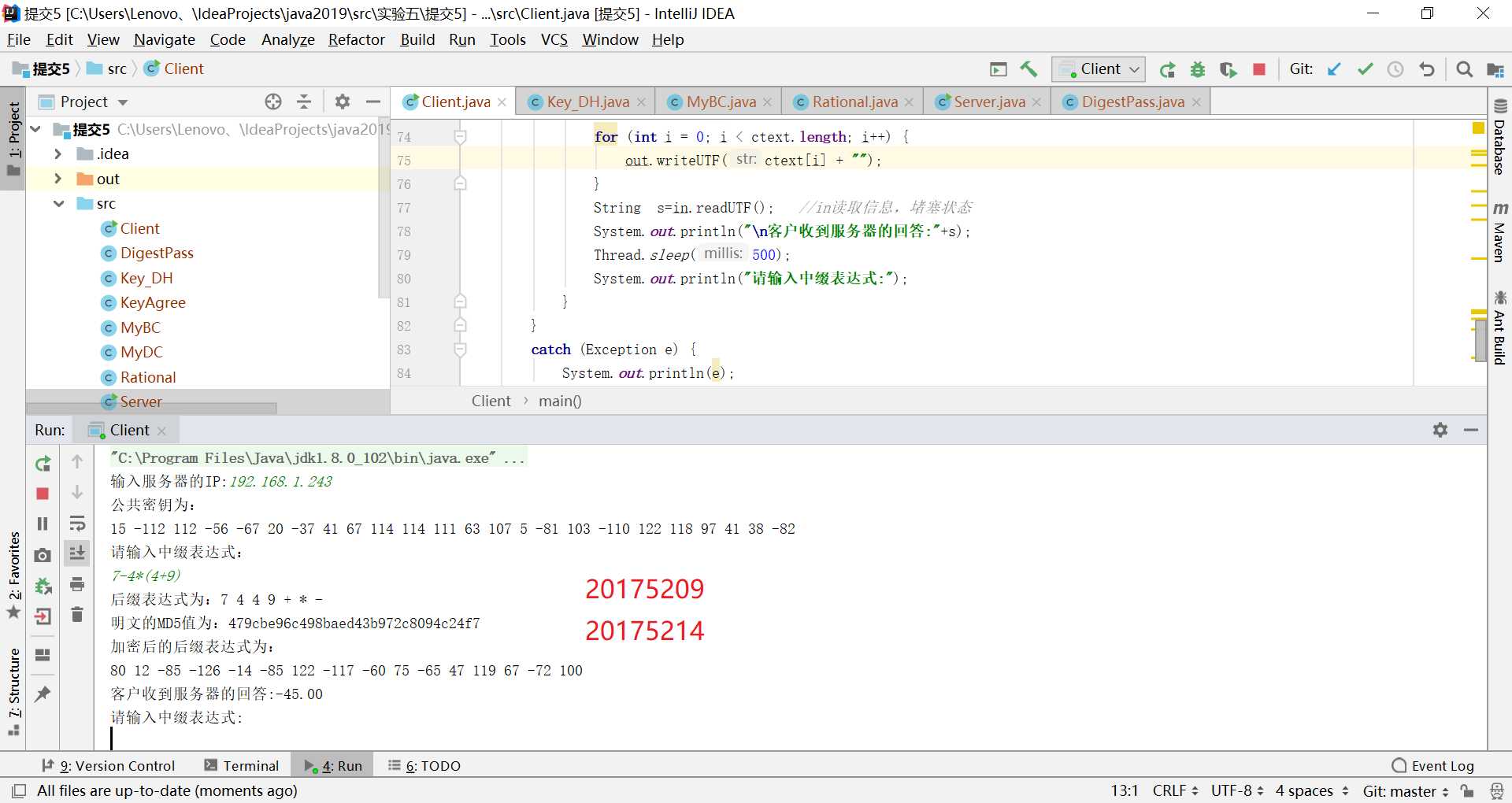1512x803 pixels.
Task: Toggle the Ant Build tool window
Action: (1499, 327)
